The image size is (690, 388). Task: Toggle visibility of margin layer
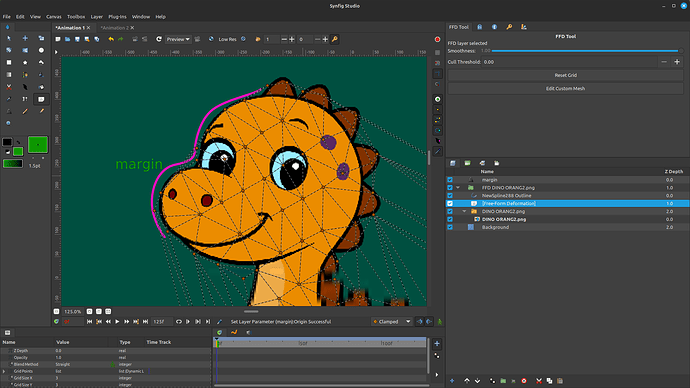450,180
